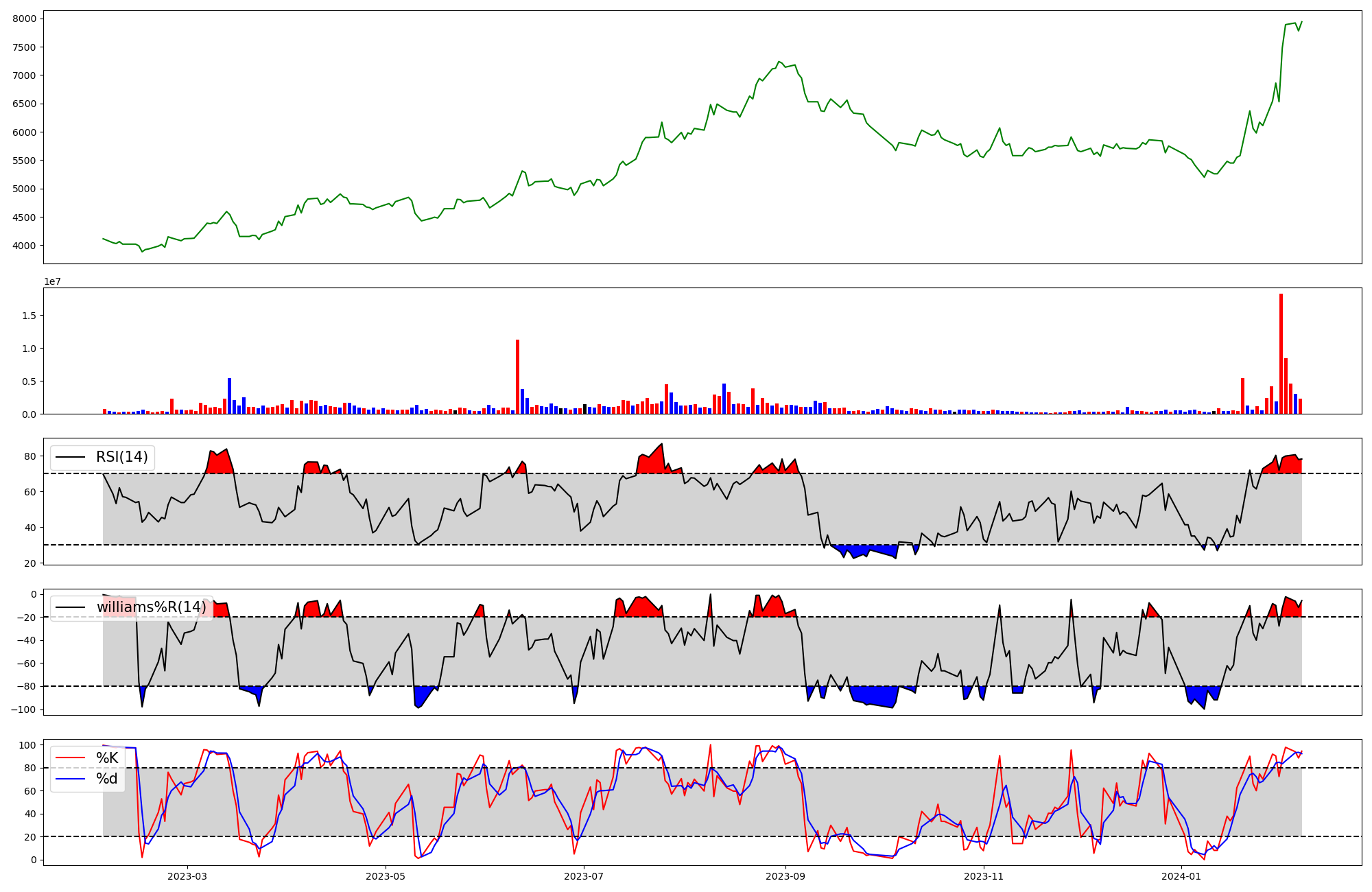Click the 2023-05 date tick label
This screenshot has height=892, width=1372.
click(x=386, y=876)
